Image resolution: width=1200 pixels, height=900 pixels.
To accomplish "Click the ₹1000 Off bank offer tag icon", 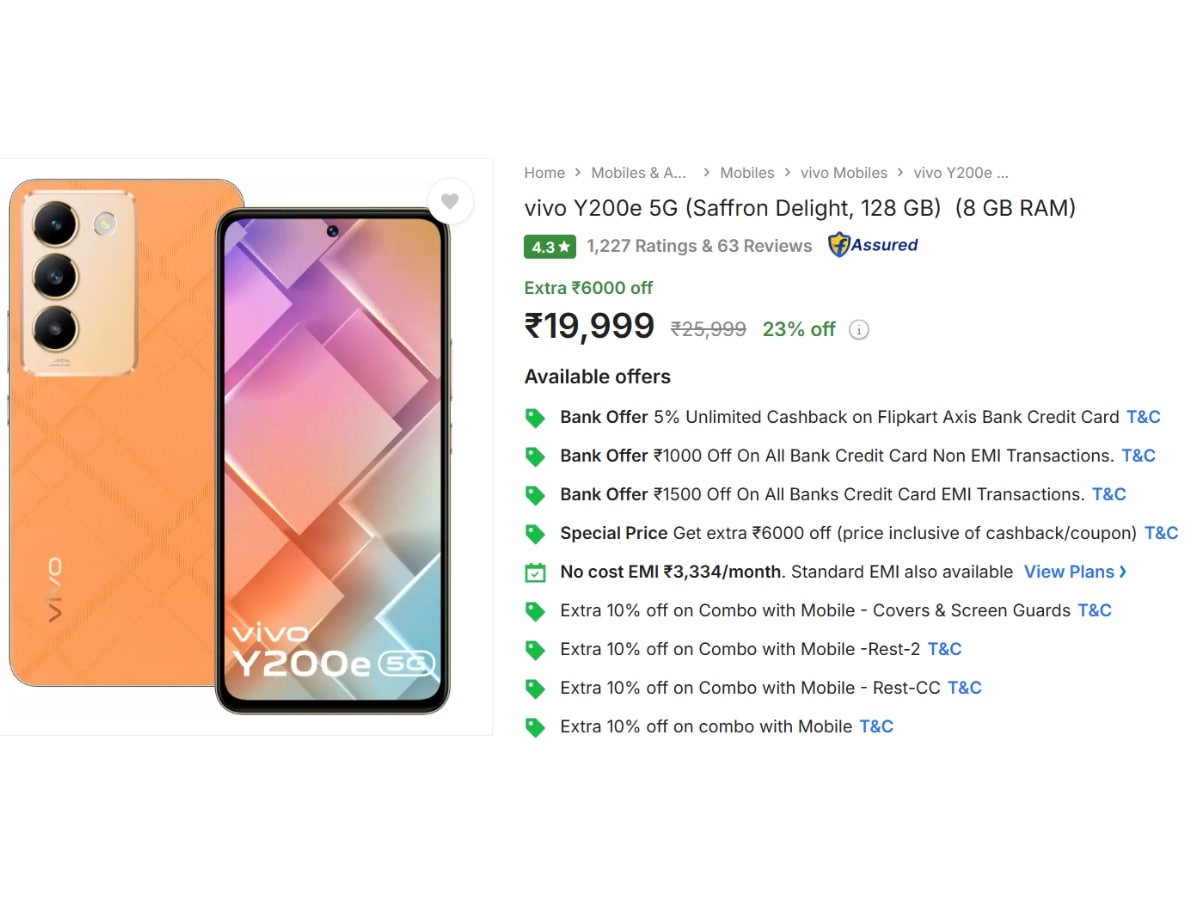I will point(536,457).
